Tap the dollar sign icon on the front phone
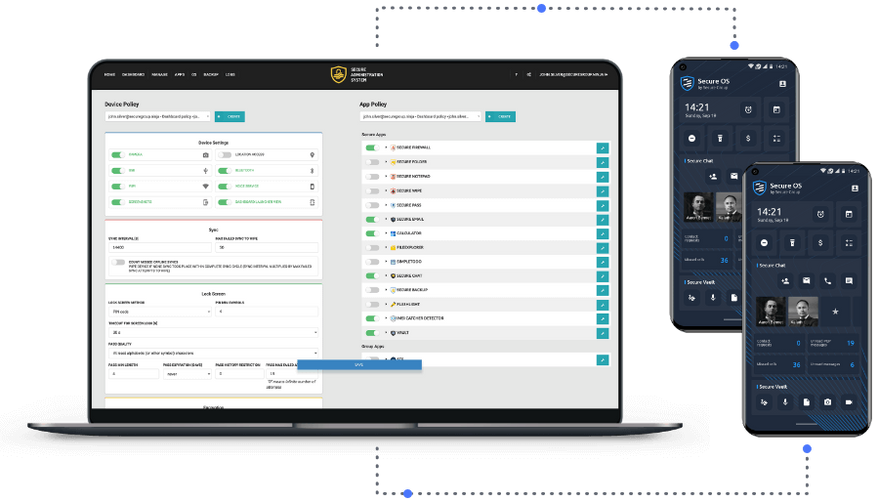Screen dimensions: 878x502 (x=820, y=243)
